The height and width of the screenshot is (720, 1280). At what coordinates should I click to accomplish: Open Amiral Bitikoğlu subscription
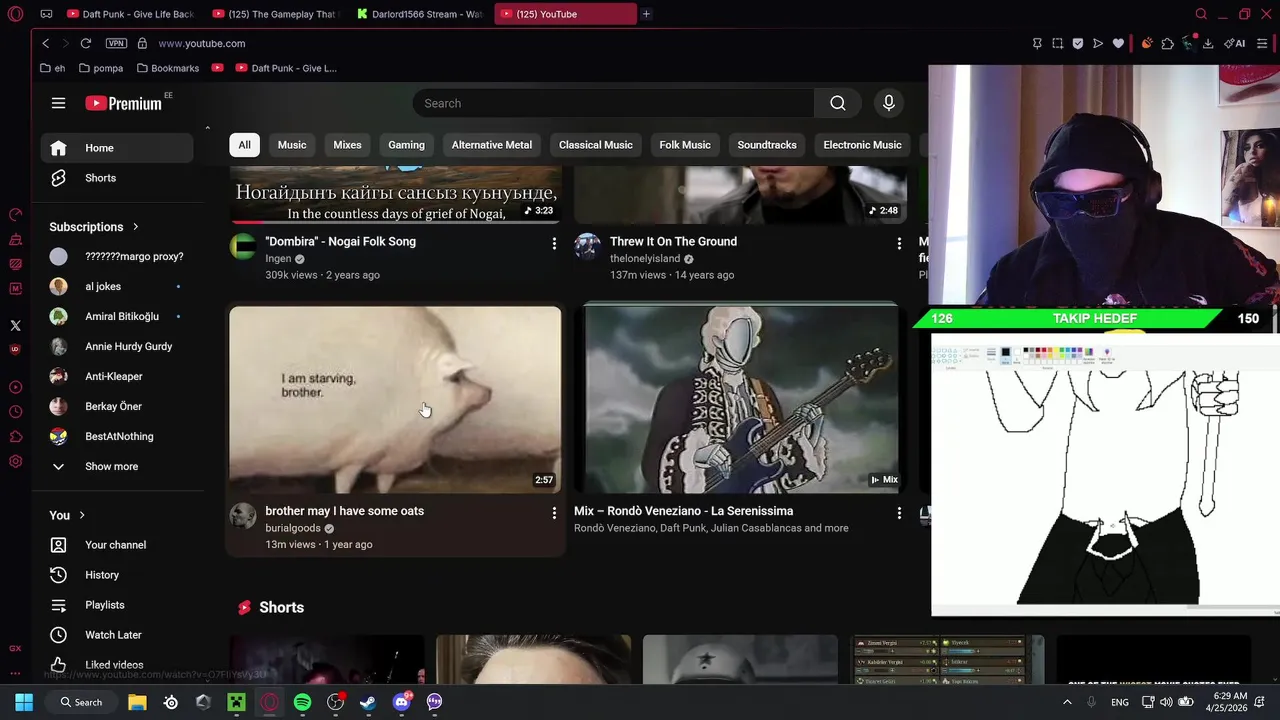click(117, 316)
